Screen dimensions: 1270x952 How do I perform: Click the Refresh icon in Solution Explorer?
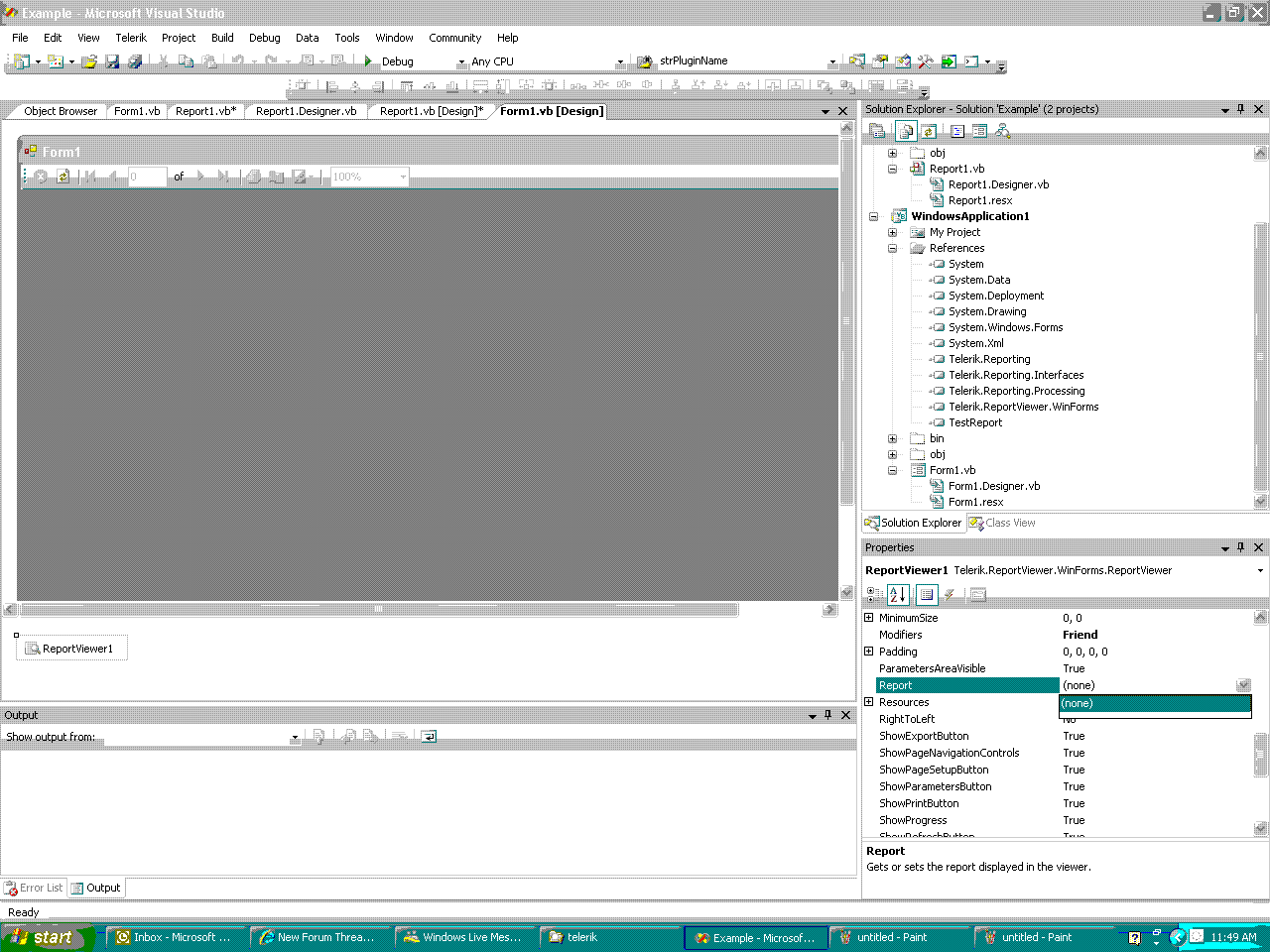929,131
